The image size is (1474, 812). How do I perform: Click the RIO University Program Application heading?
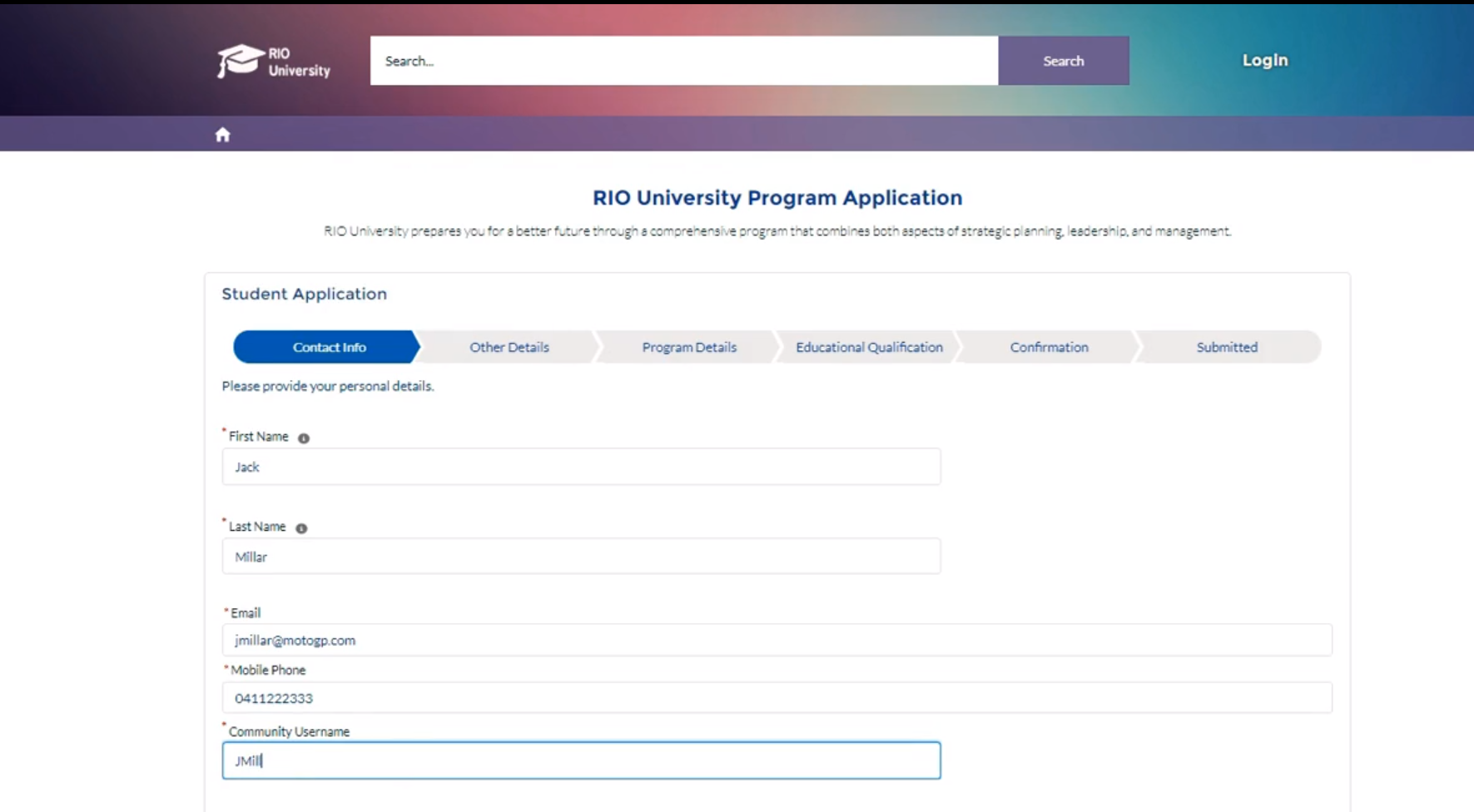(777, 198)
